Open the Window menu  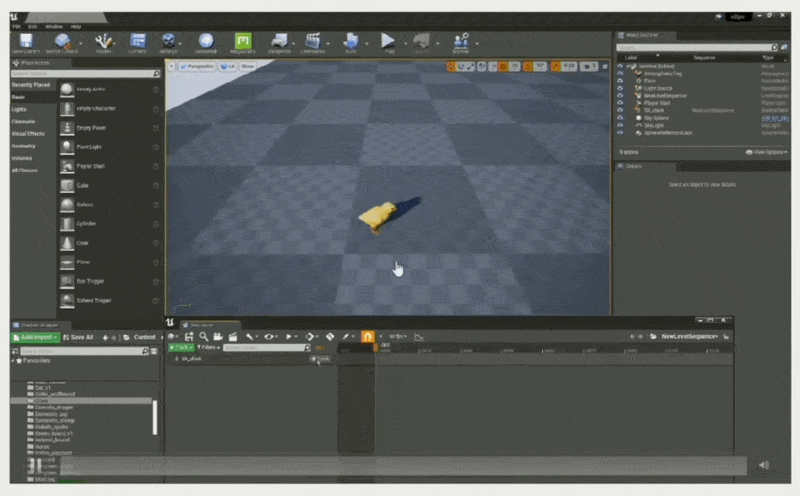53,26
